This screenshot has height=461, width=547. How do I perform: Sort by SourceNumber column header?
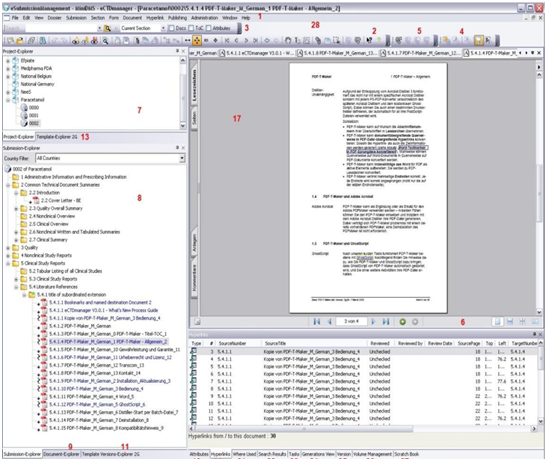[x=232, y=343]
